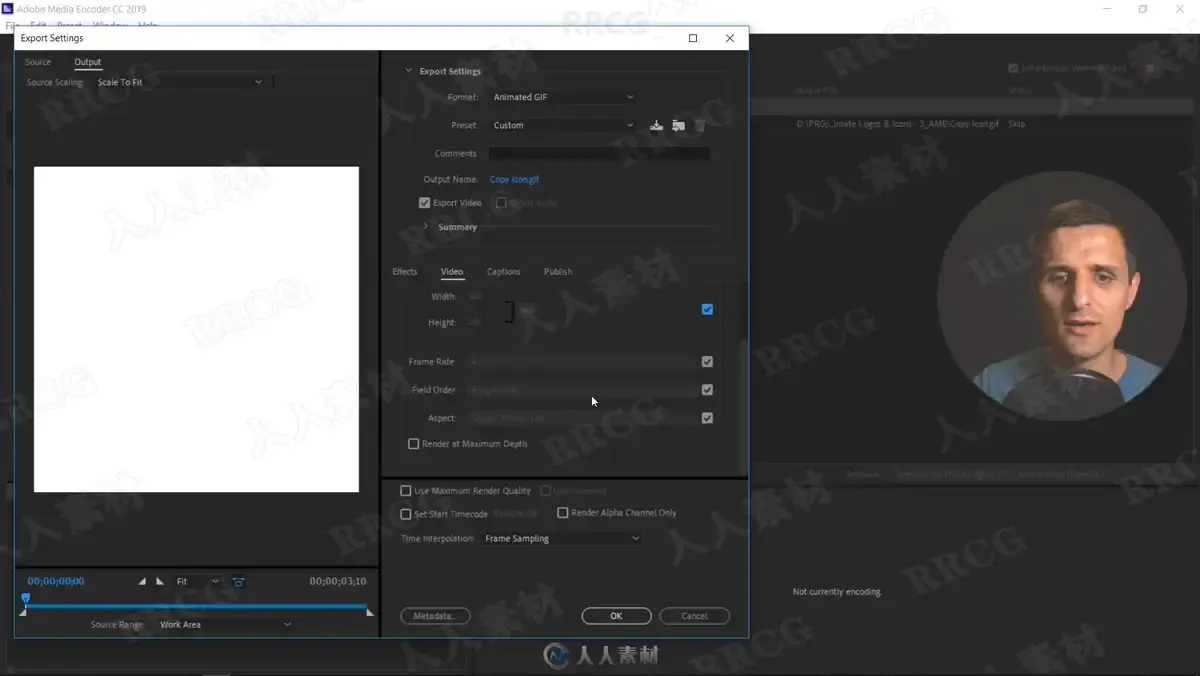Enable Render at Maximum Depth
The width and height of the screenshot is (1200, 676).
(413, 444)
